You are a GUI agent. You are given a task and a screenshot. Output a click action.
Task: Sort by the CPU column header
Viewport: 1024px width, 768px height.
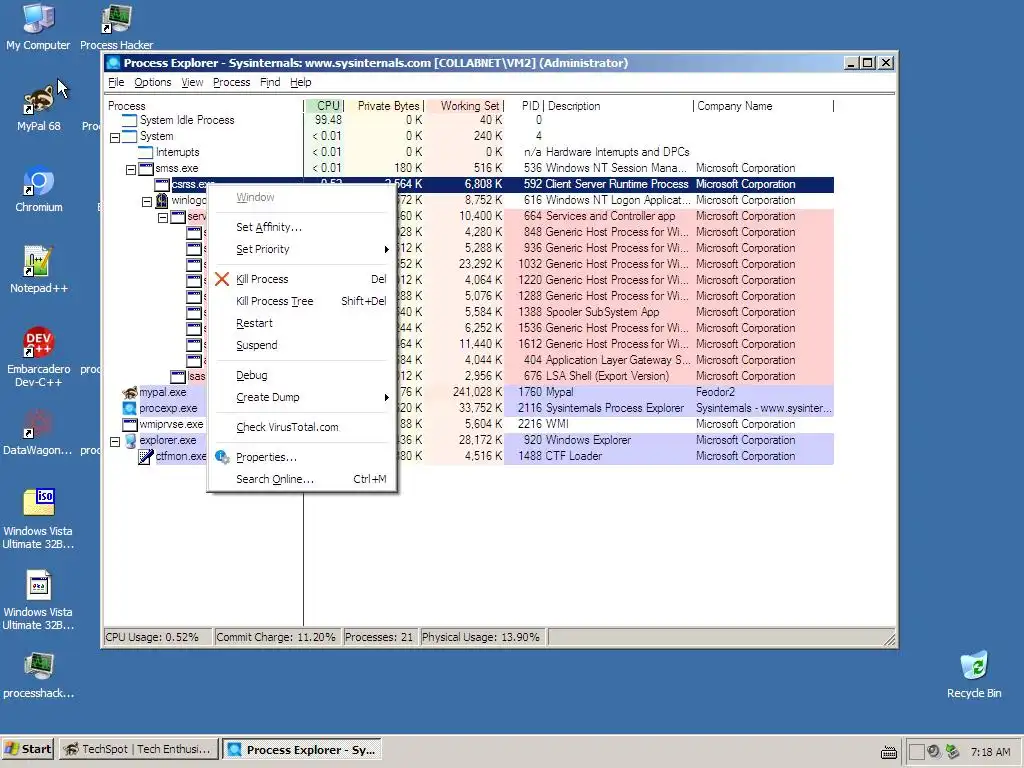click(x=325, y=106)
